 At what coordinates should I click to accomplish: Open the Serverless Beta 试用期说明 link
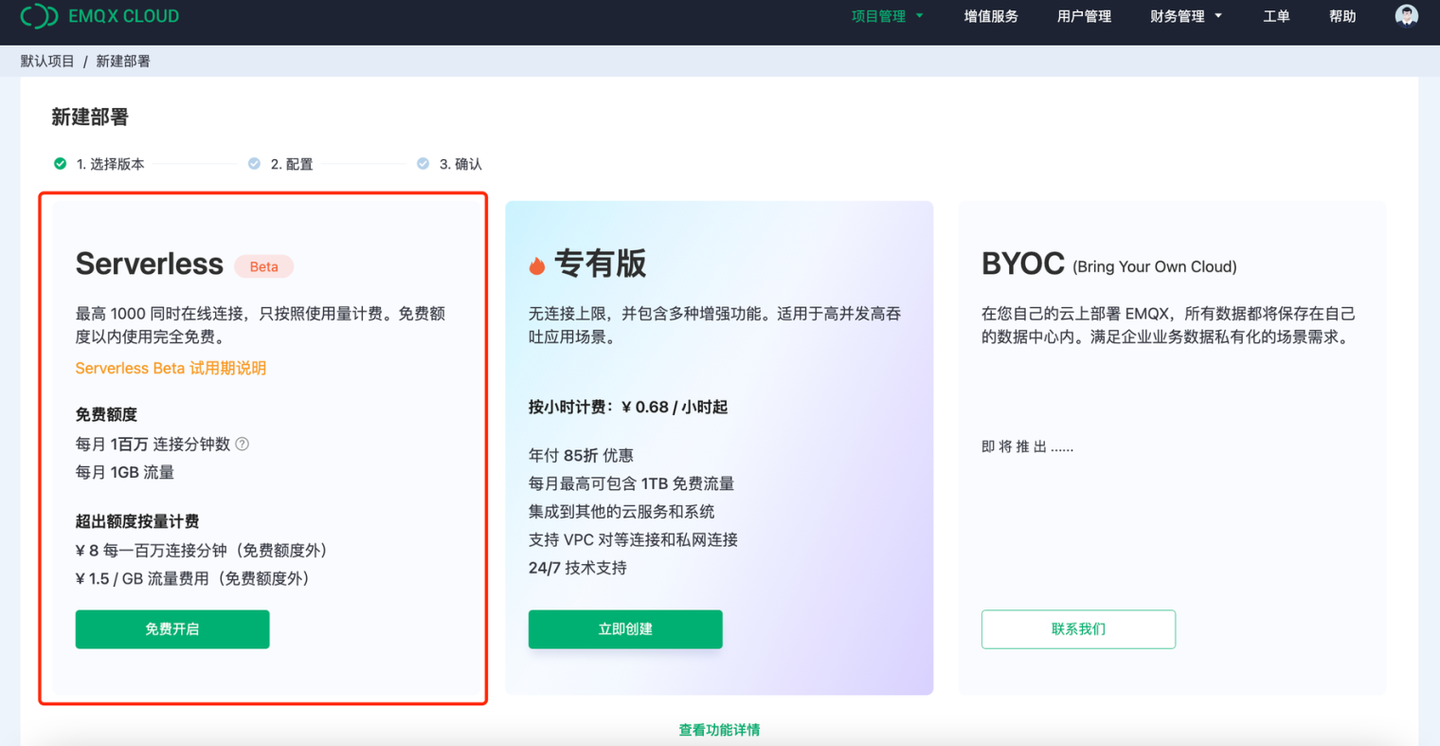[171, 368]
